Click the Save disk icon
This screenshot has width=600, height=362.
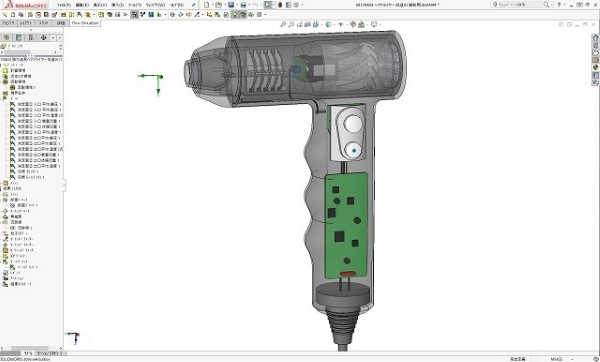point(231,5)
